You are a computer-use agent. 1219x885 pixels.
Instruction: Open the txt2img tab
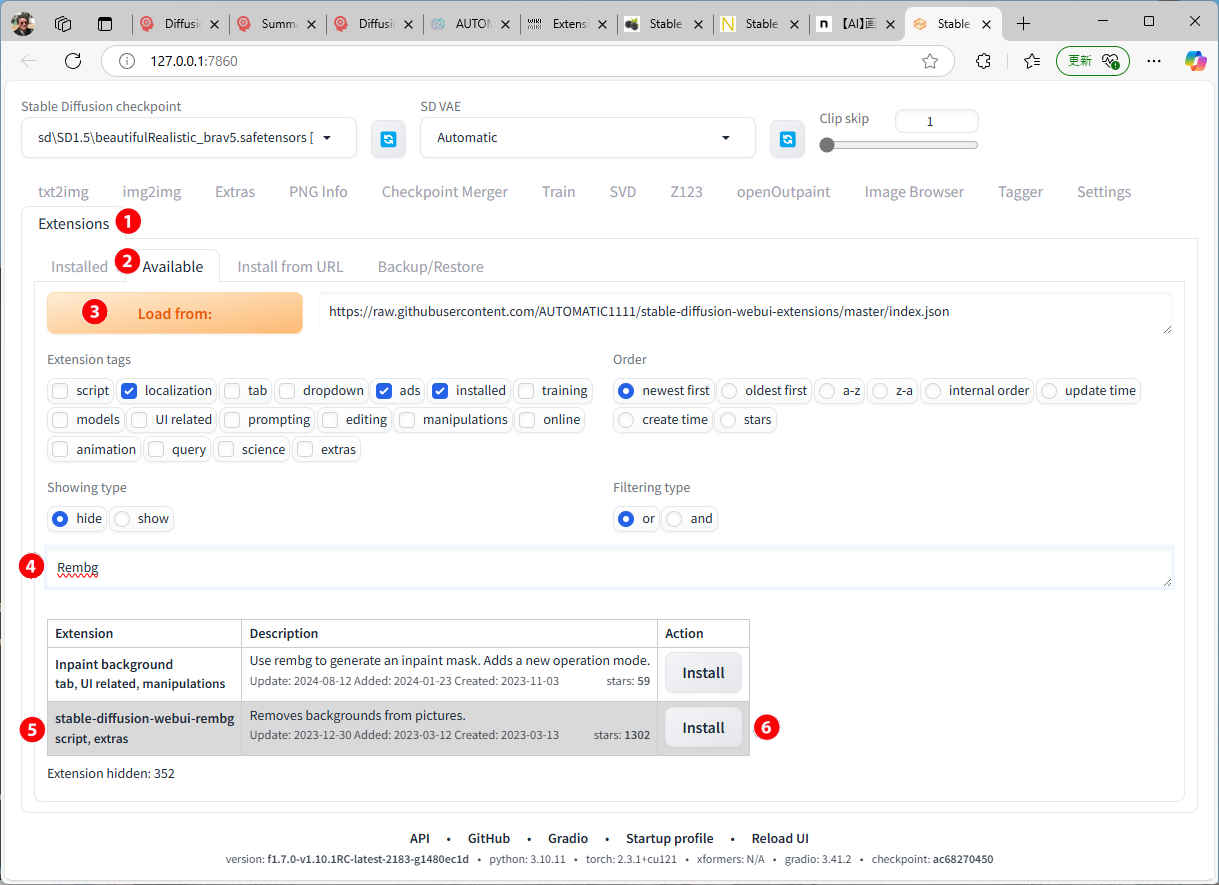click(x=63, y=192)
